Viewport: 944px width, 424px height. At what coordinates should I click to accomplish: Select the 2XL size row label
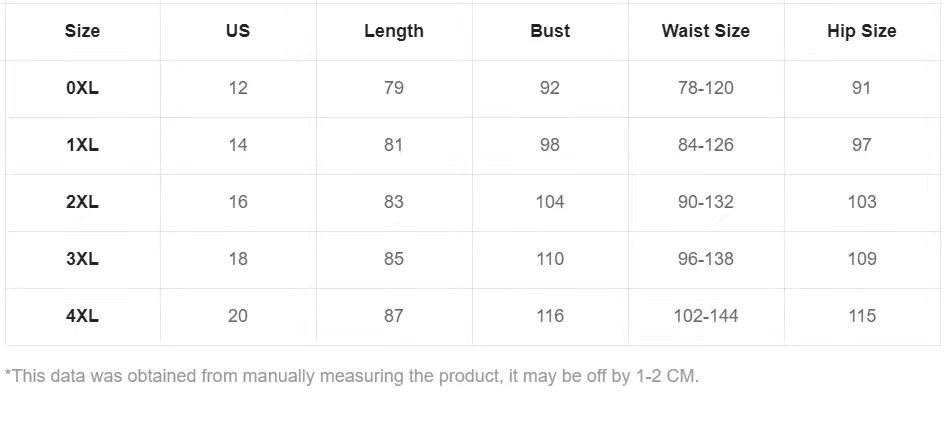click(82, 202)
